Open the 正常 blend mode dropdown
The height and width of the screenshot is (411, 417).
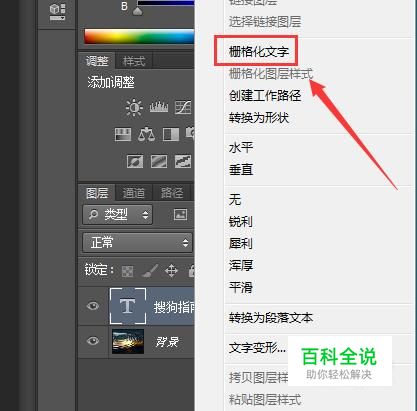coord(137,243)
